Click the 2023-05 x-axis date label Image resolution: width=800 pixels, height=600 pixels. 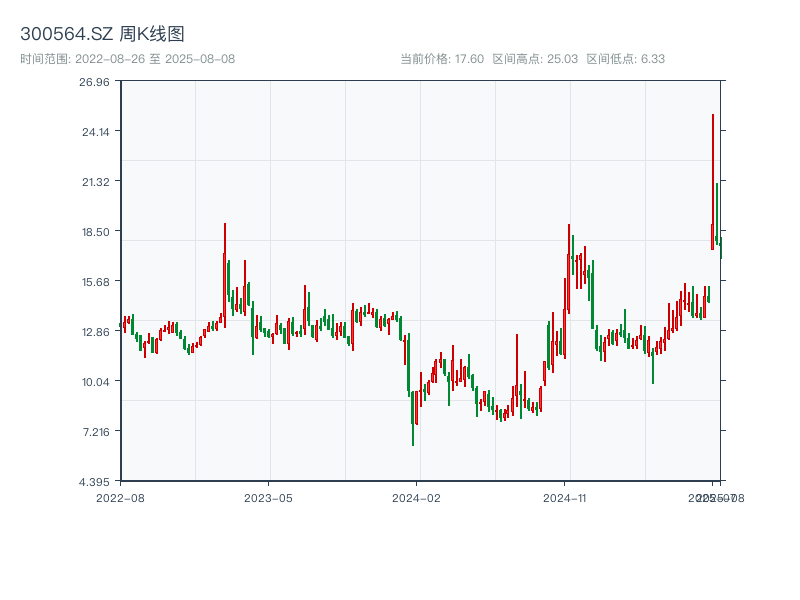(x=268, y=497)
